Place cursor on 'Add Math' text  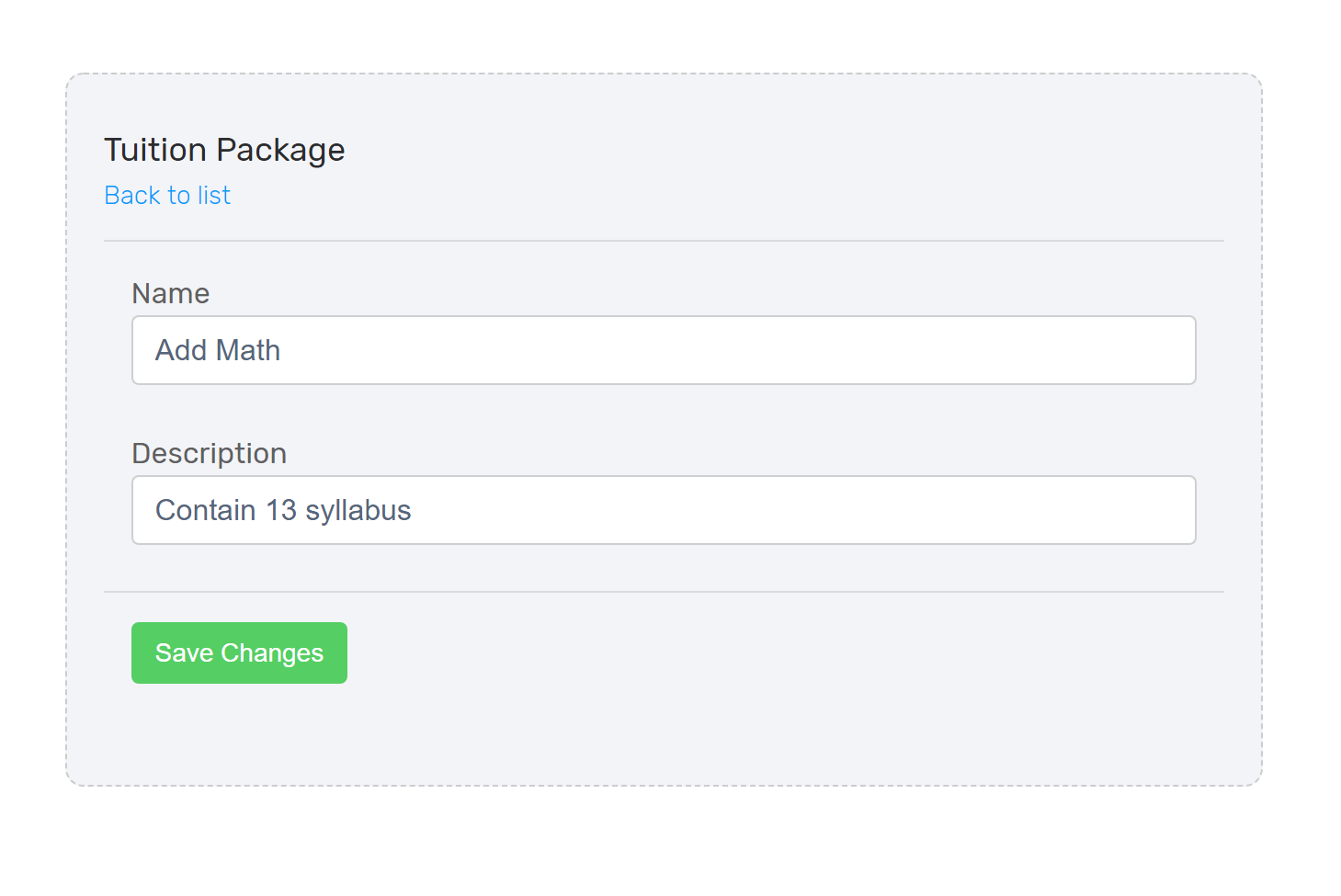click(x=218, y=350)
